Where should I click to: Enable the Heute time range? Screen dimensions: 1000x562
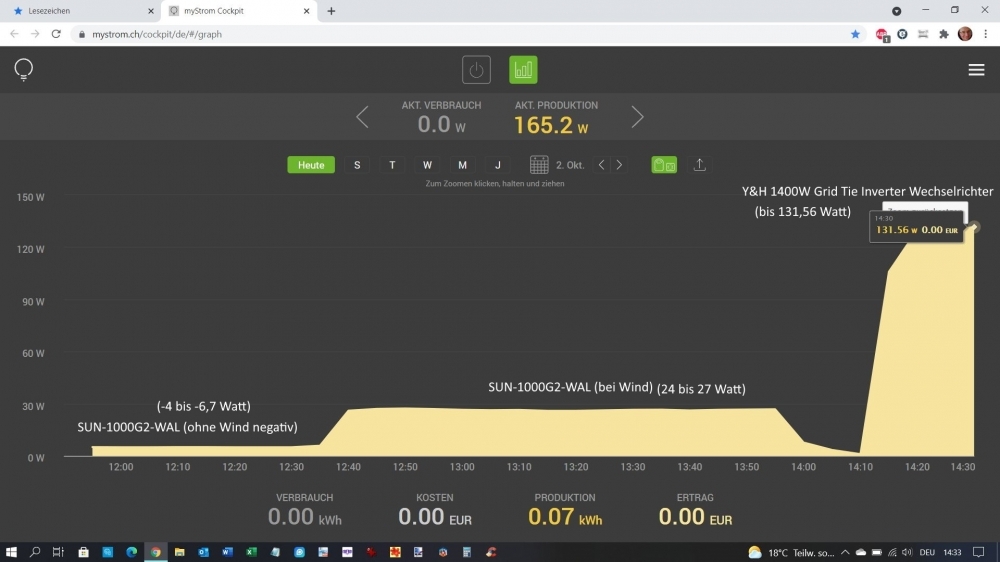click(311, 165)
